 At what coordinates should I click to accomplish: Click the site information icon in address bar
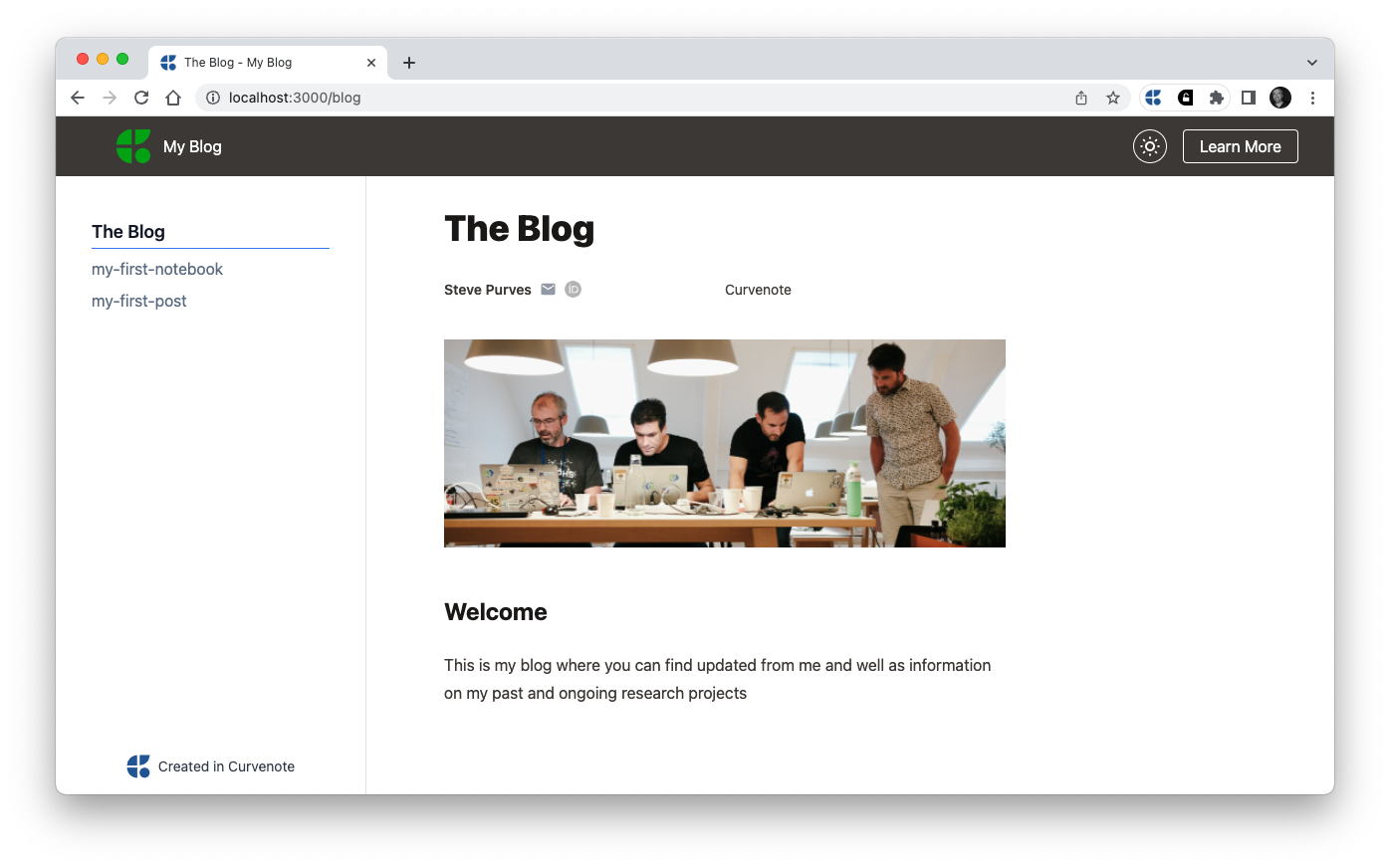point(212,97)
